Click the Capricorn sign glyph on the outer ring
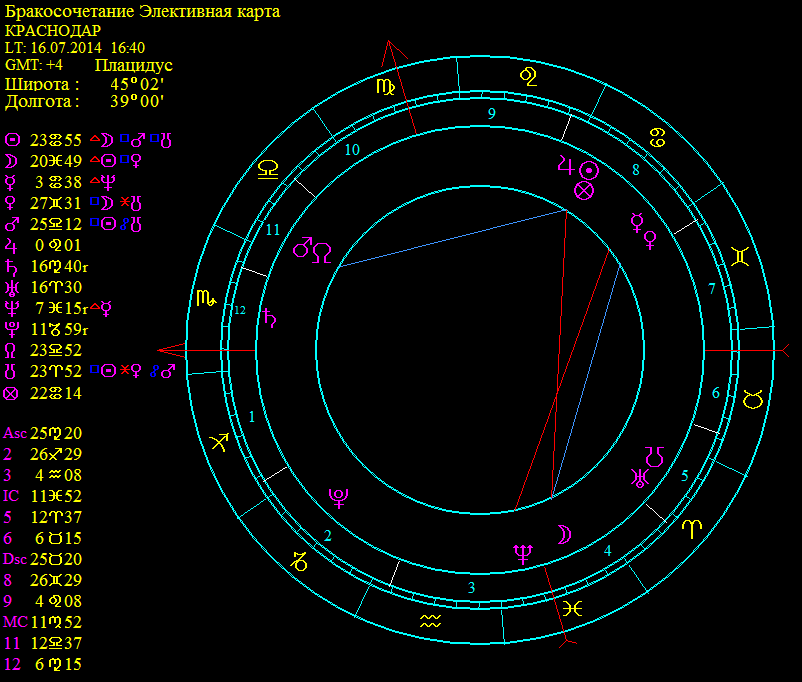802x682 pixels. tap(299, 561)
